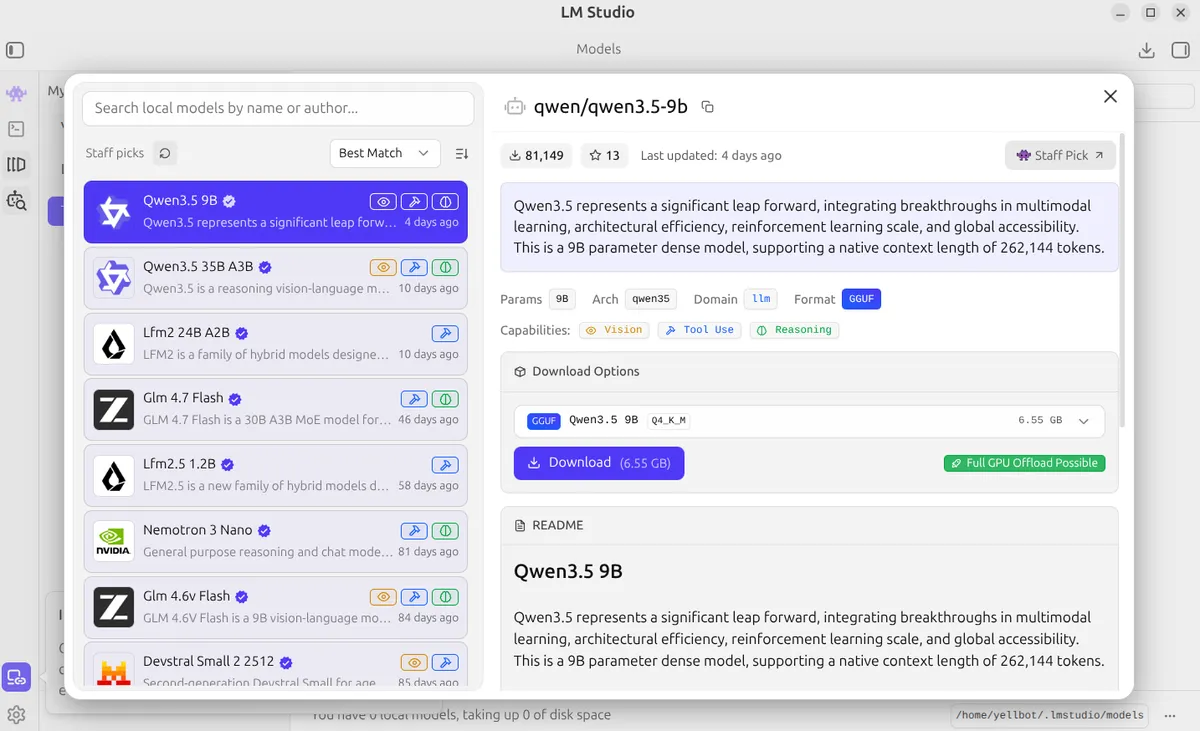Star the model with 13 stars
Image resolution: width=1200 pixels, height=731 pixels.
click(604, 155)
